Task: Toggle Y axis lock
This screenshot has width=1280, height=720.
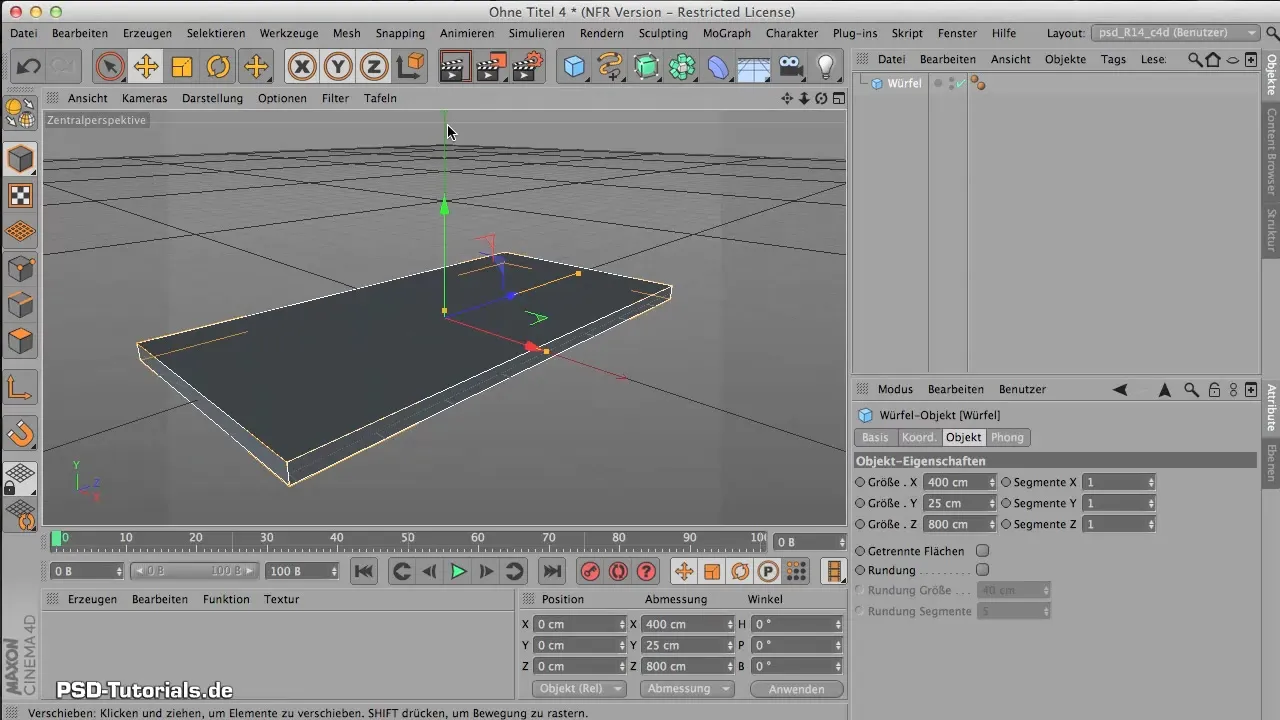Action: [x=338, y=67]
